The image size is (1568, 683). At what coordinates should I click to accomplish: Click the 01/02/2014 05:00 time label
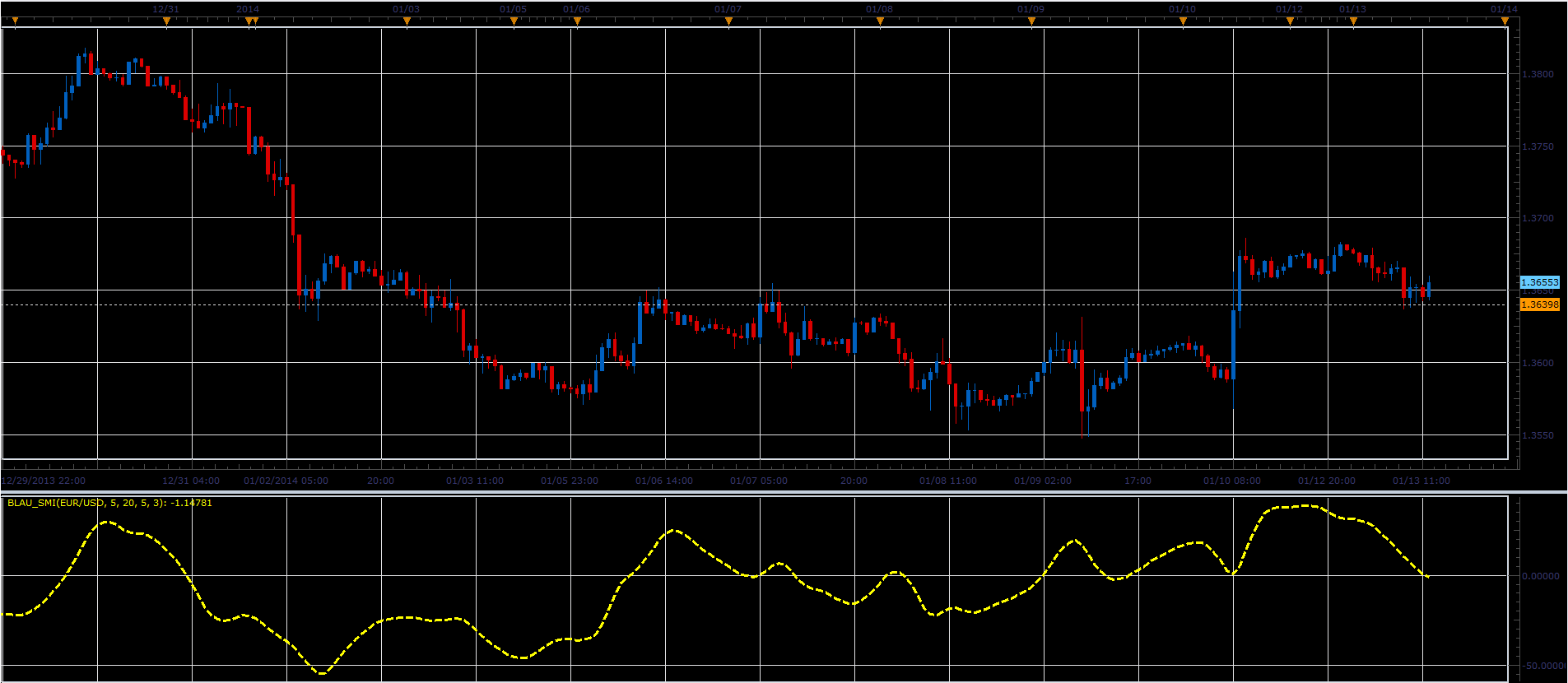coord(286,481)
